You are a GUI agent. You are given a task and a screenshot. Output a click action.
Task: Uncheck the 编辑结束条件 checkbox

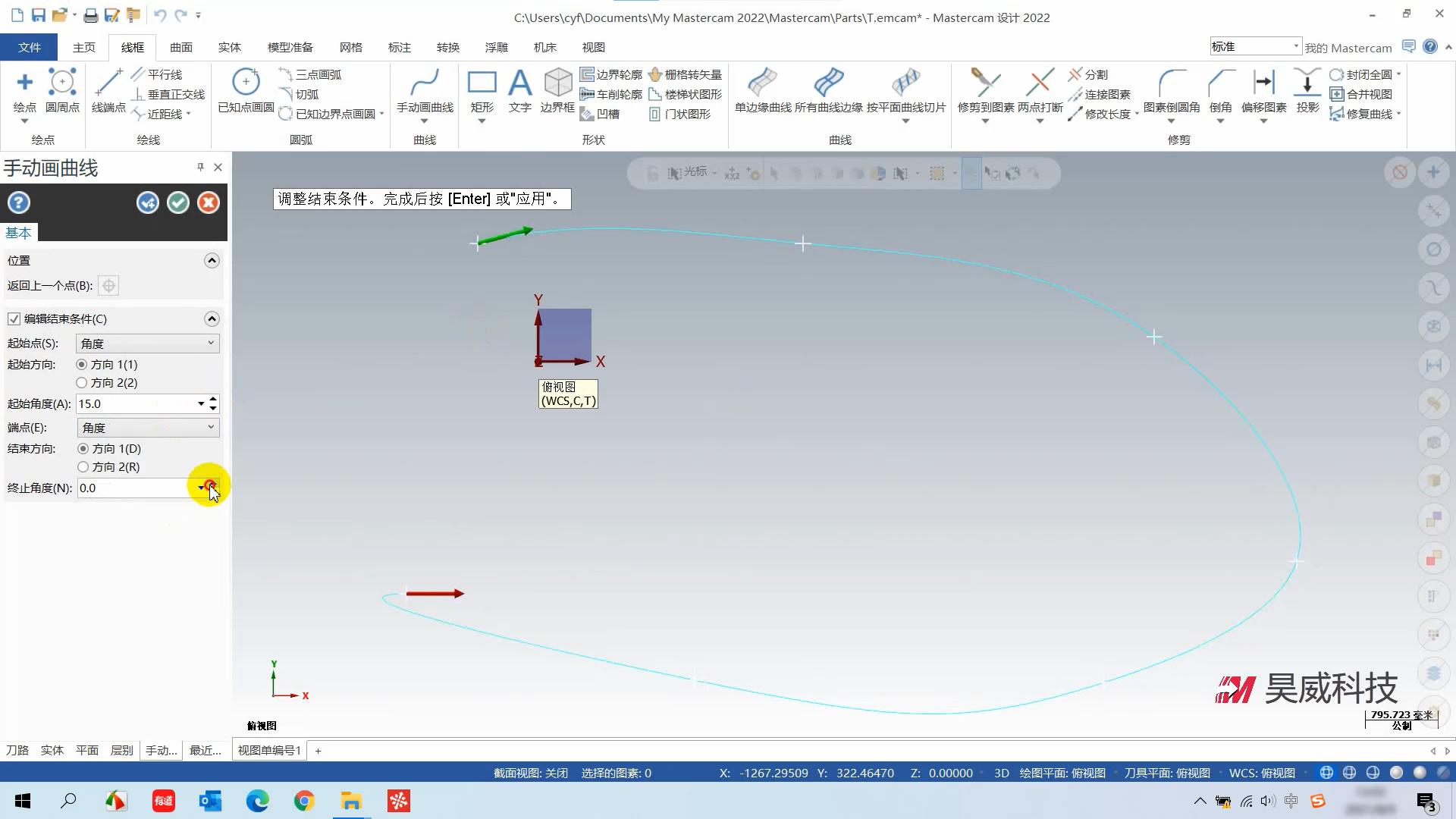(x=14, y=319)
